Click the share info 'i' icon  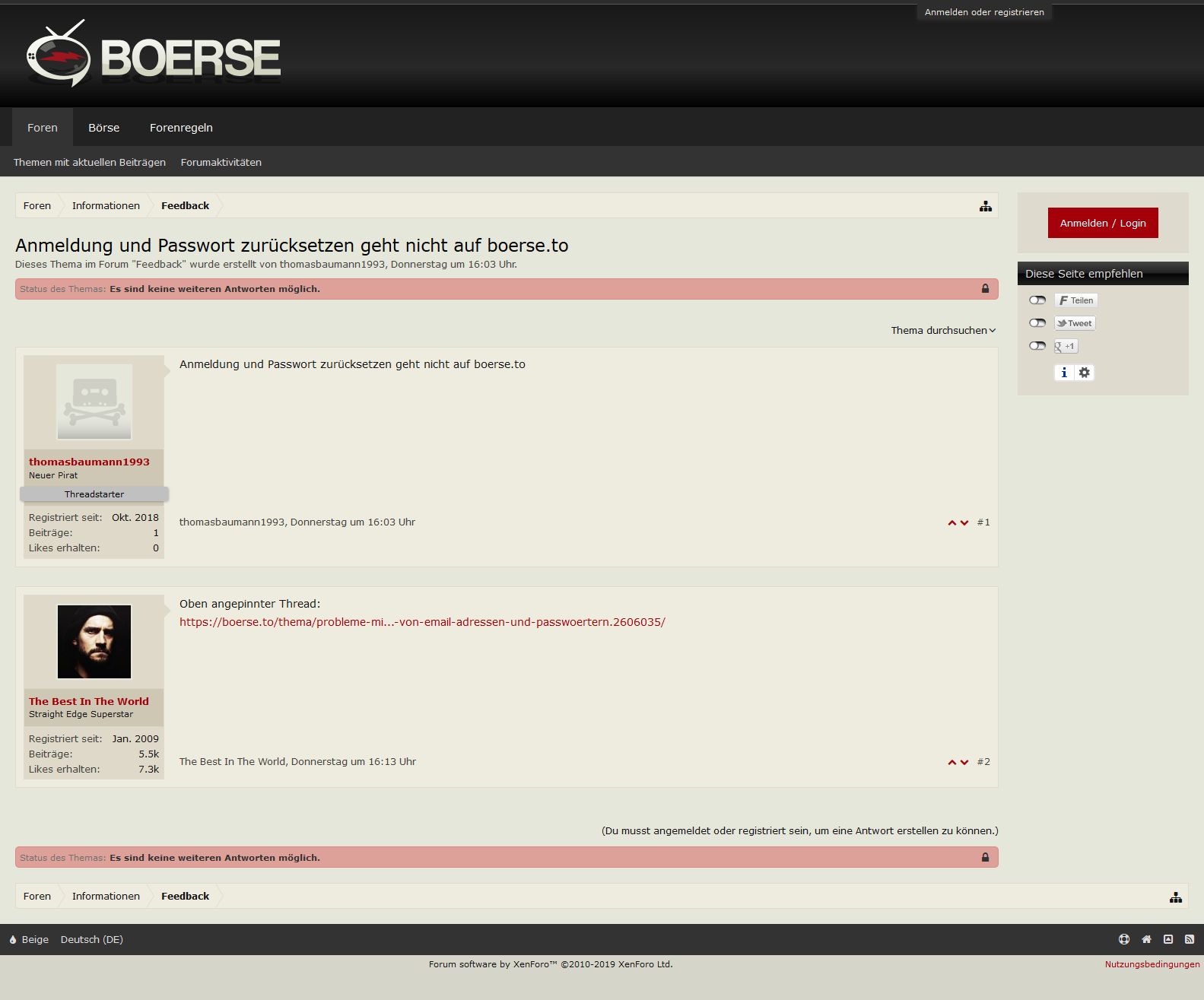1064,373
